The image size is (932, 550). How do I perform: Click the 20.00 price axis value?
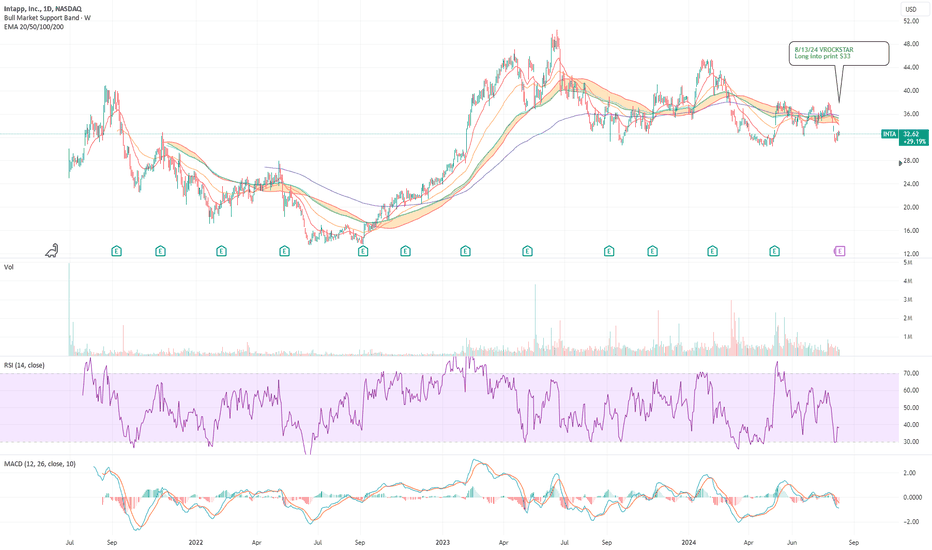[x=911, y=208]
